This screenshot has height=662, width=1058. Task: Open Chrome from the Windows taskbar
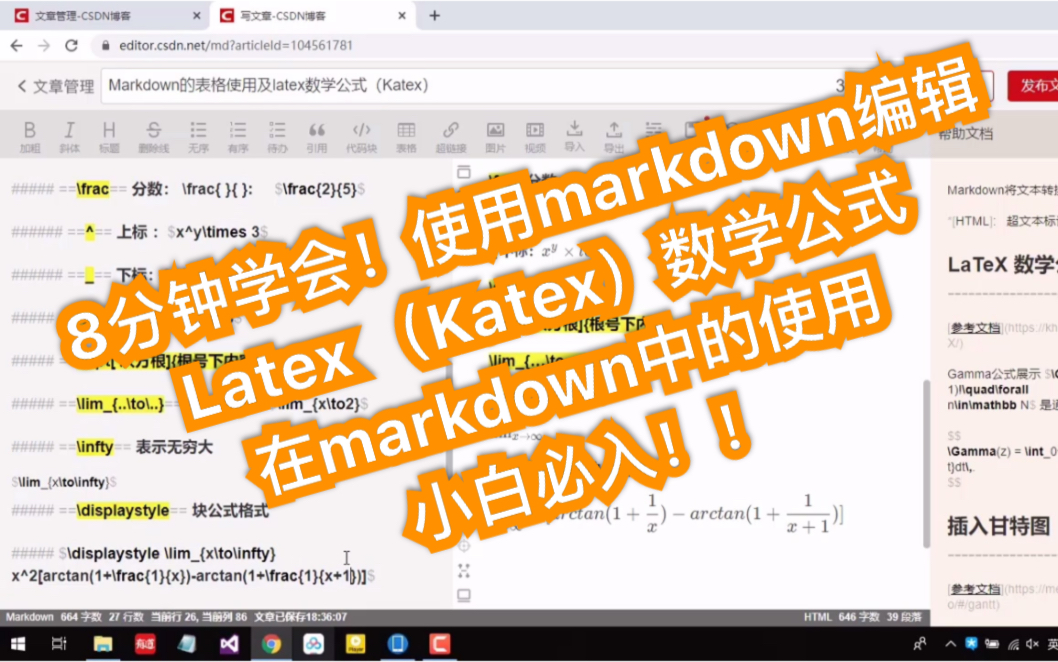(x=273, y=644)
